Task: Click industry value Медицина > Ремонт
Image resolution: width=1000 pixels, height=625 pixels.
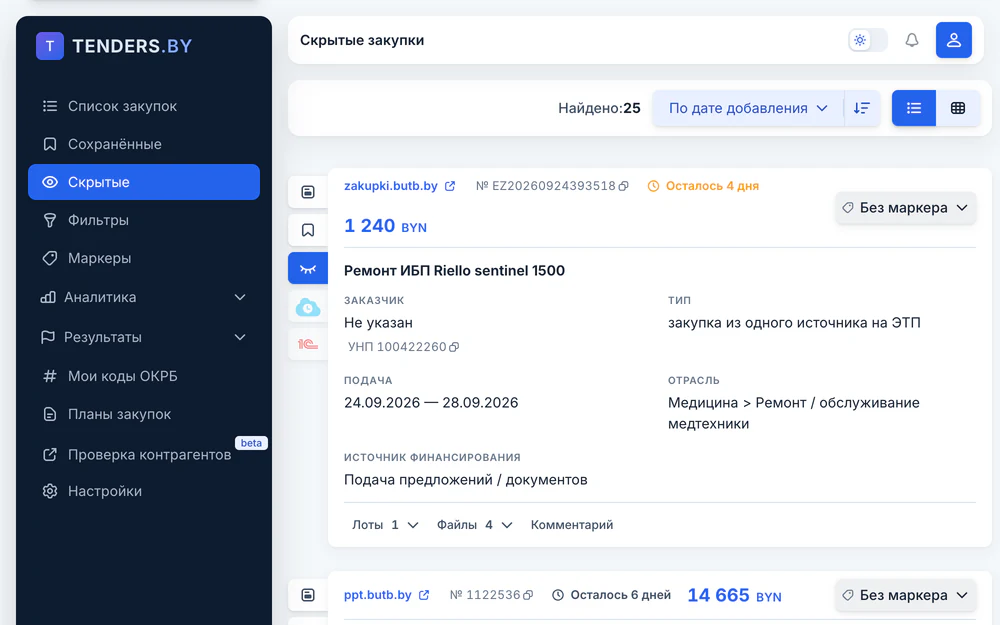Action: [793, 413]
